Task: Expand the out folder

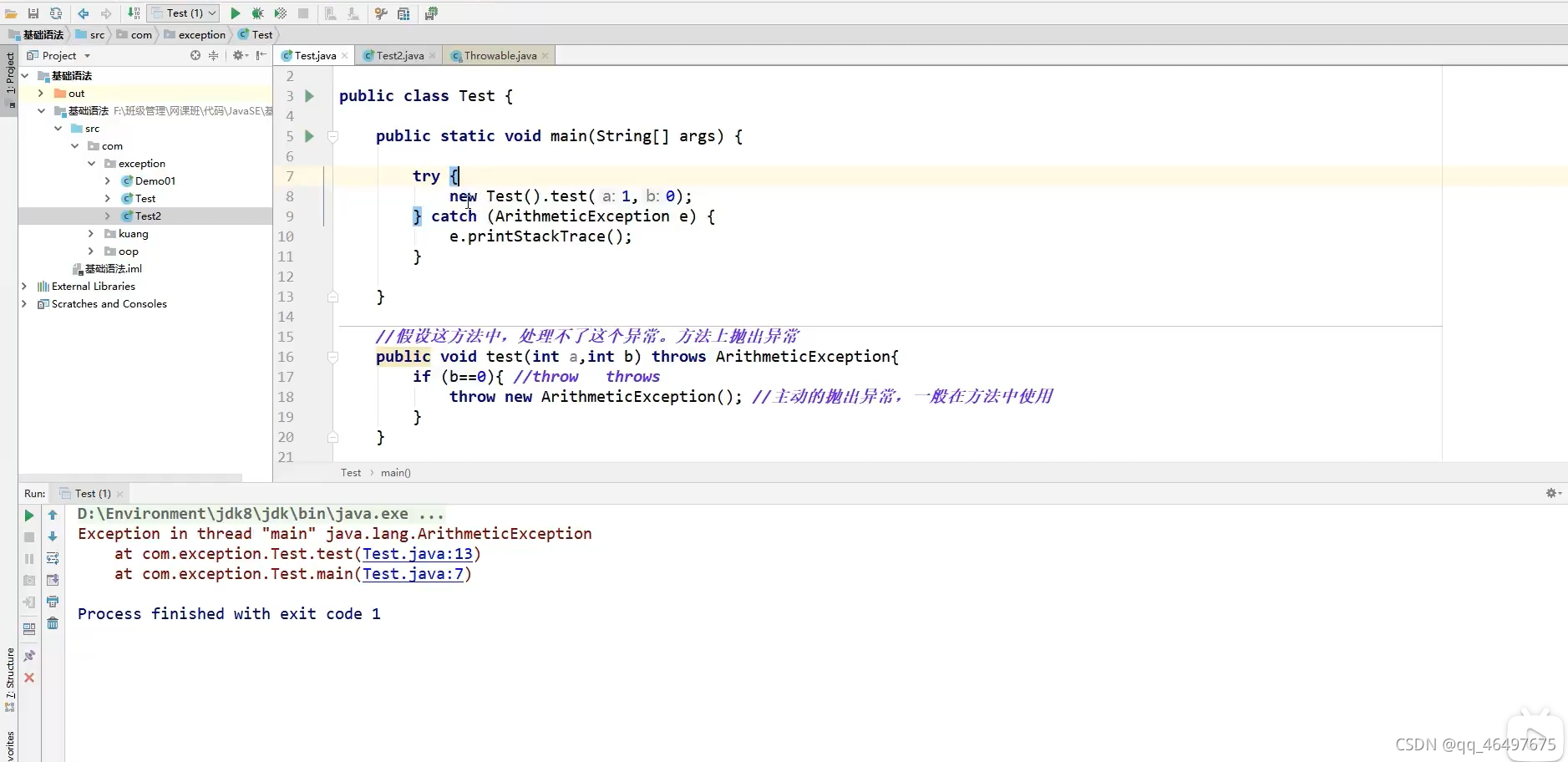Action: tap(41, 94)
